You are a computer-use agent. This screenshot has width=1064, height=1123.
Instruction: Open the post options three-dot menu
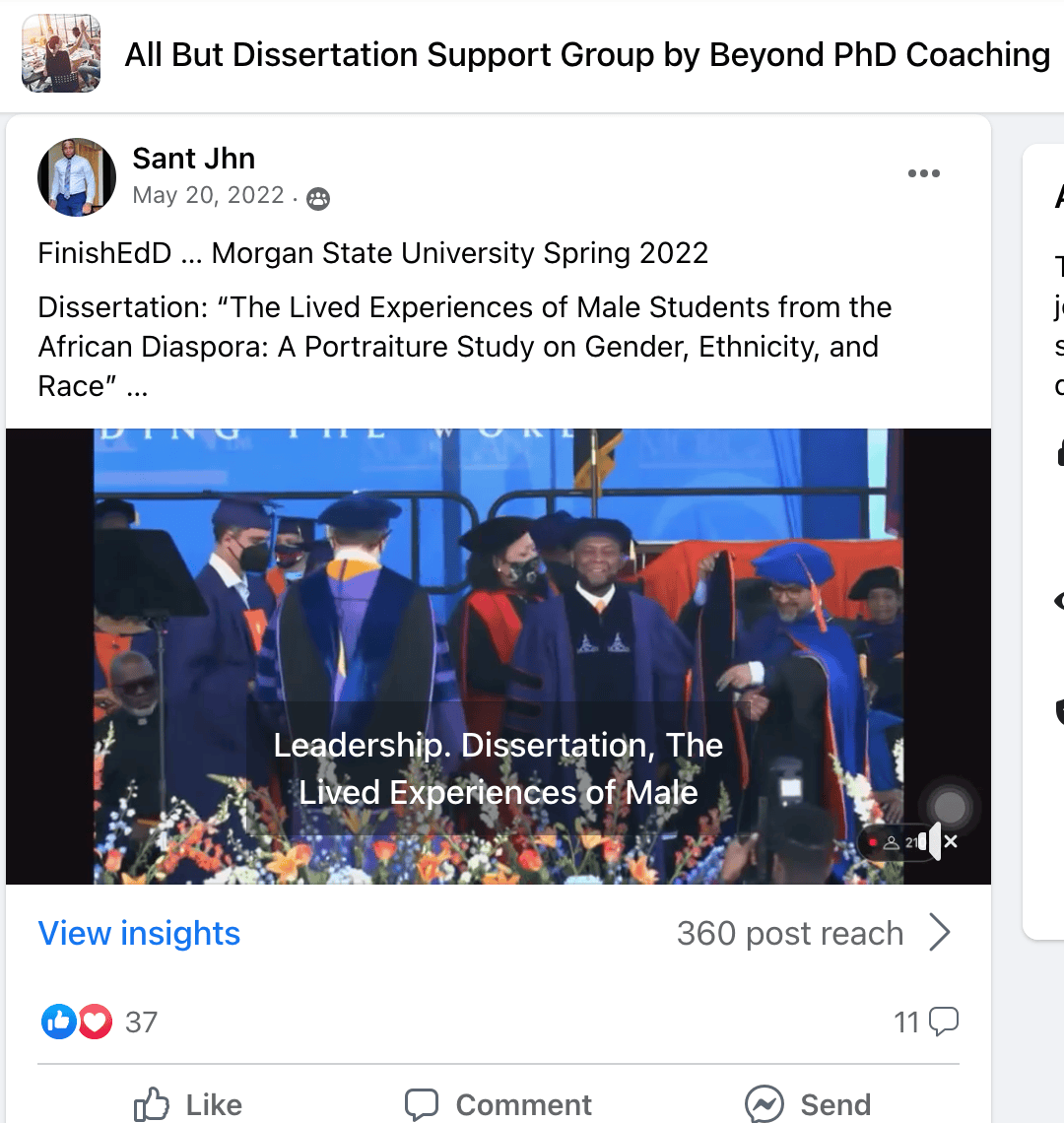click(923, 174)
